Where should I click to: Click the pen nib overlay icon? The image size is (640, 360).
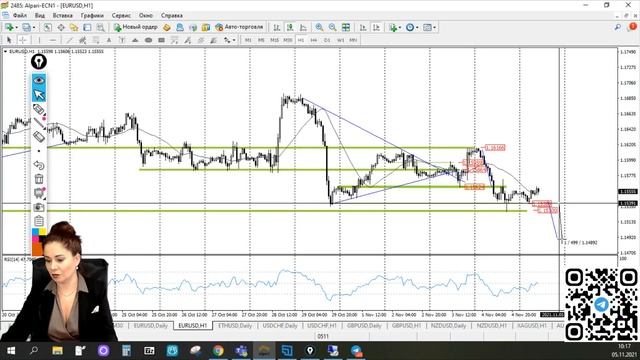click(x=39, y=62)
